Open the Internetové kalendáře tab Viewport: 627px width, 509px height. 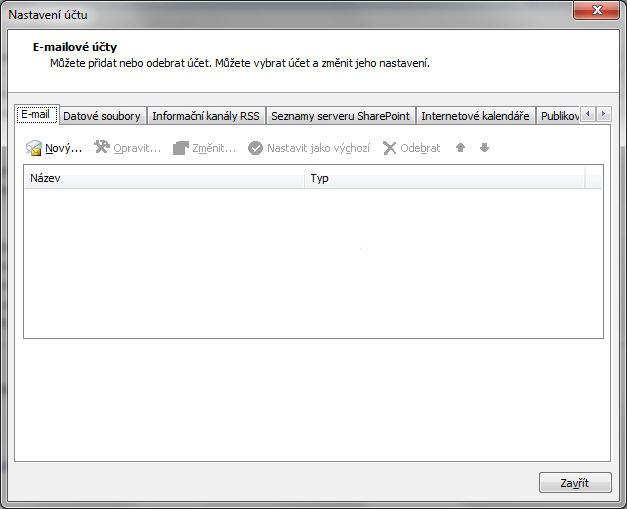[475, 116]
